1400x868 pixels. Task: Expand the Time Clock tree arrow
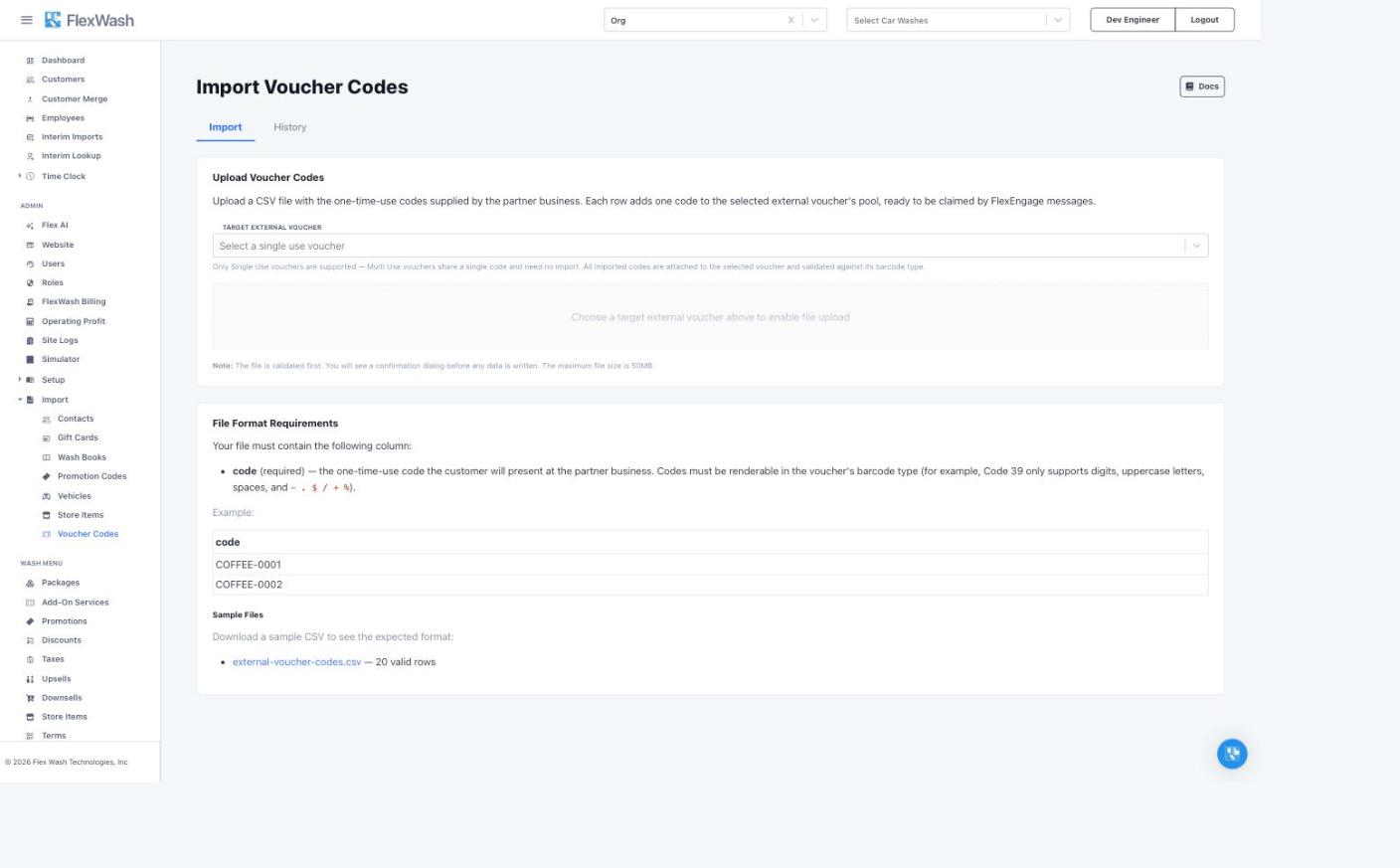pos(20,176)
